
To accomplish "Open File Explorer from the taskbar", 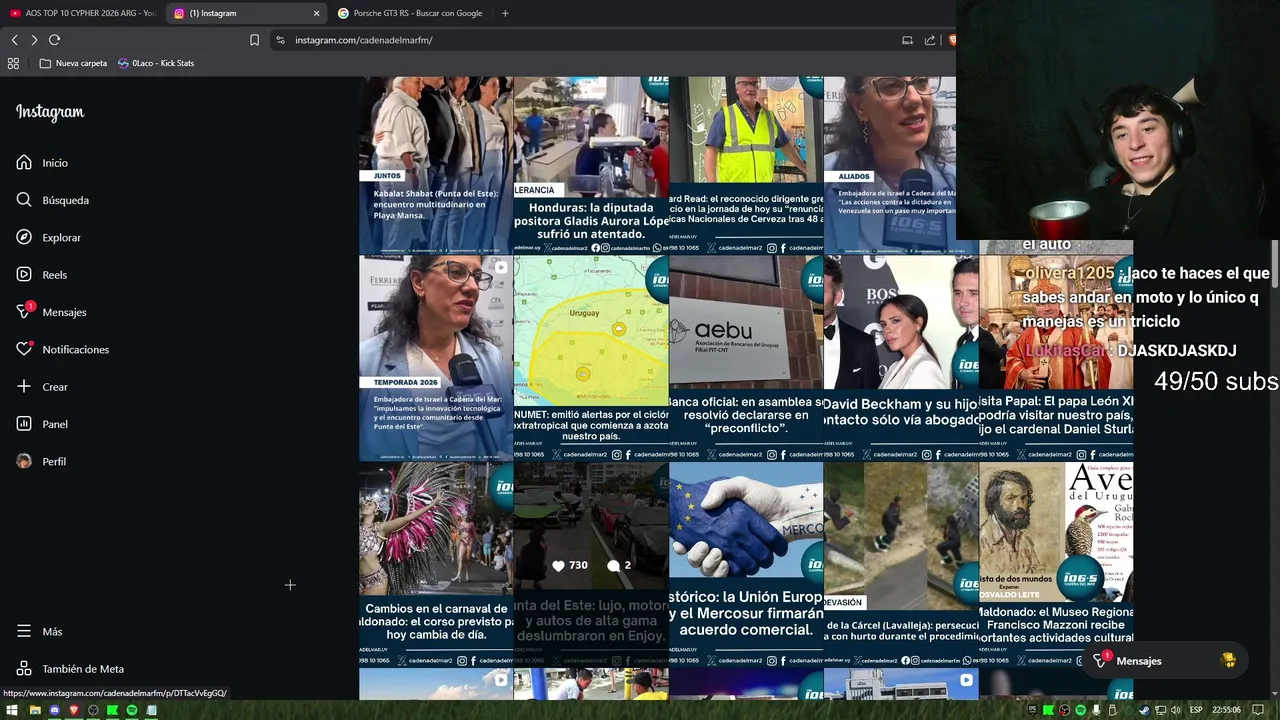I will click(35, 710).
